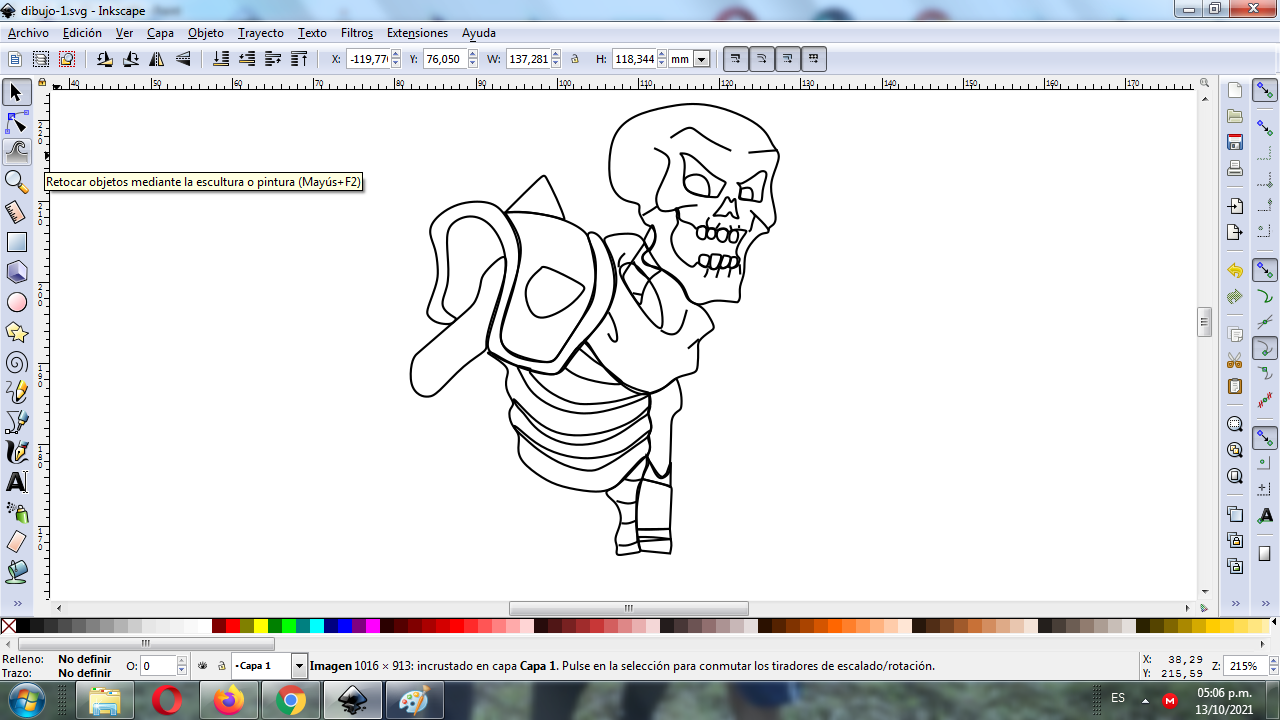Click Select All in All Layers icon

click(41, 59)
